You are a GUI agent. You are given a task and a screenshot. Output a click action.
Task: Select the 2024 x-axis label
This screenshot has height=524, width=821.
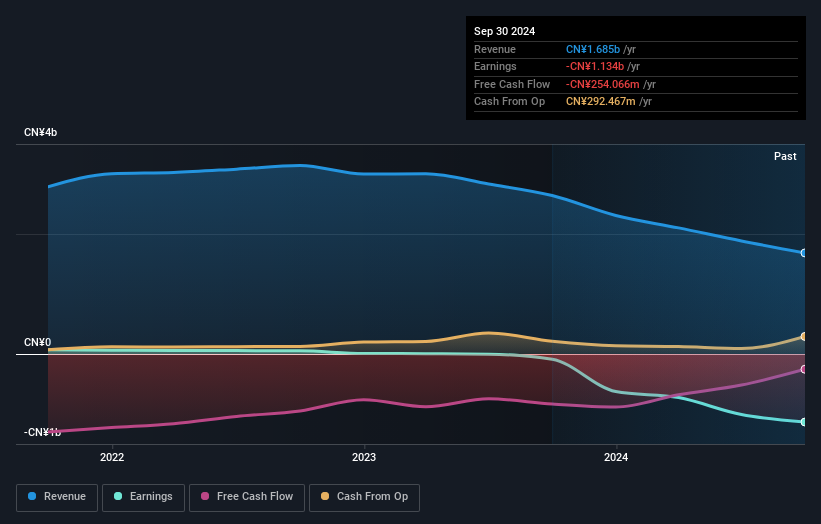tap(616, 457)
